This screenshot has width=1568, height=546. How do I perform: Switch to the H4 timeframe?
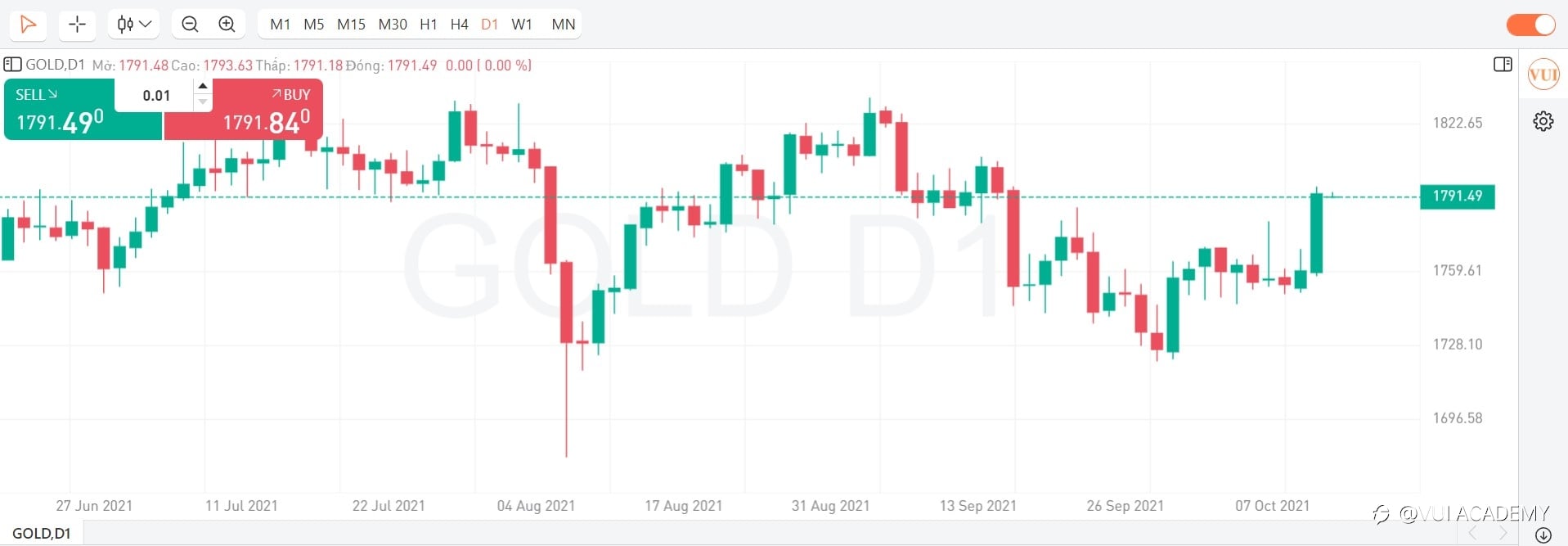click(459, 25)
